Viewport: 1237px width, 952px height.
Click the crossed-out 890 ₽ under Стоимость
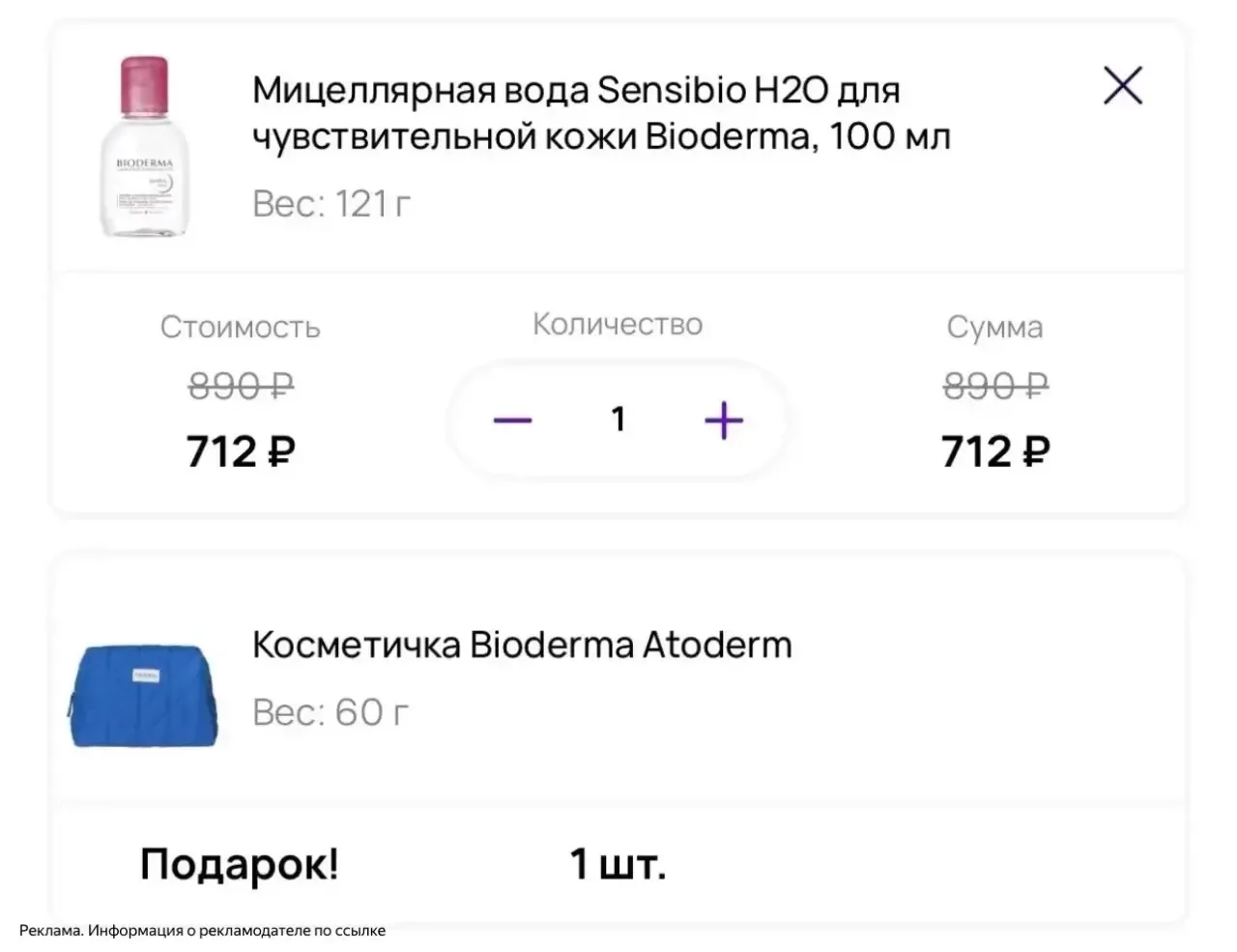pyautogui.click(x=241, y=387)
